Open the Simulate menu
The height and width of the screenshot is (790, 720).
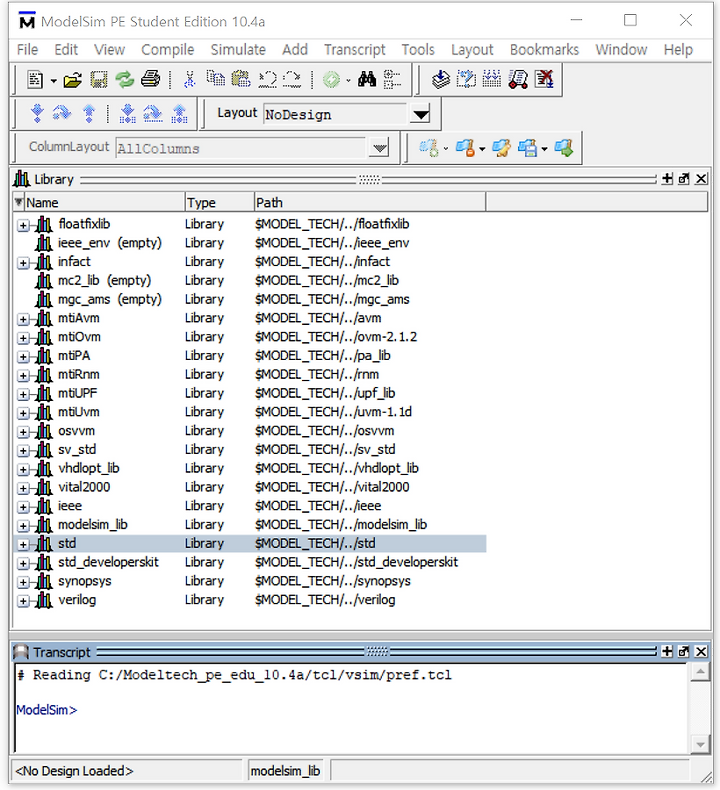click(x=238, y=49)
